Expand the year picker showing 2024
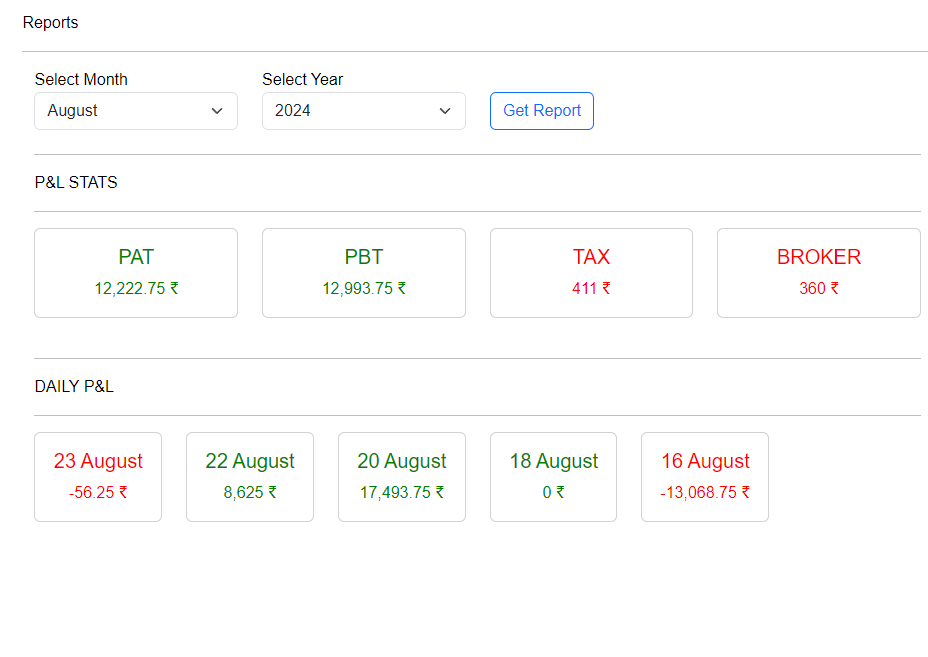 point(363,110)
